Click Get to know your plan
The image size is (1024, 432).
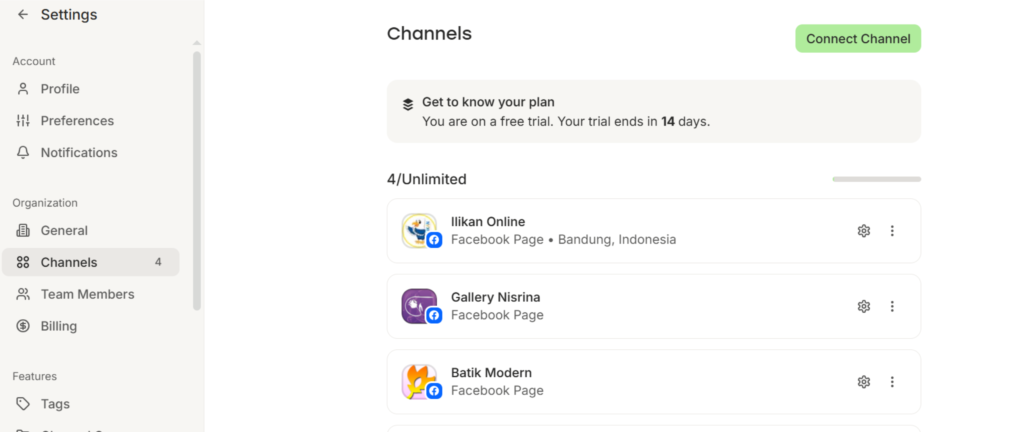pos(488,102)
